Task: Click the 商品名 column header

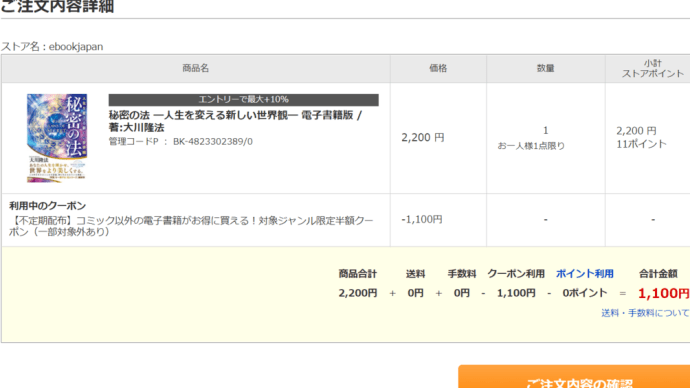Action: pyautogui.click(x=195, y=68)
